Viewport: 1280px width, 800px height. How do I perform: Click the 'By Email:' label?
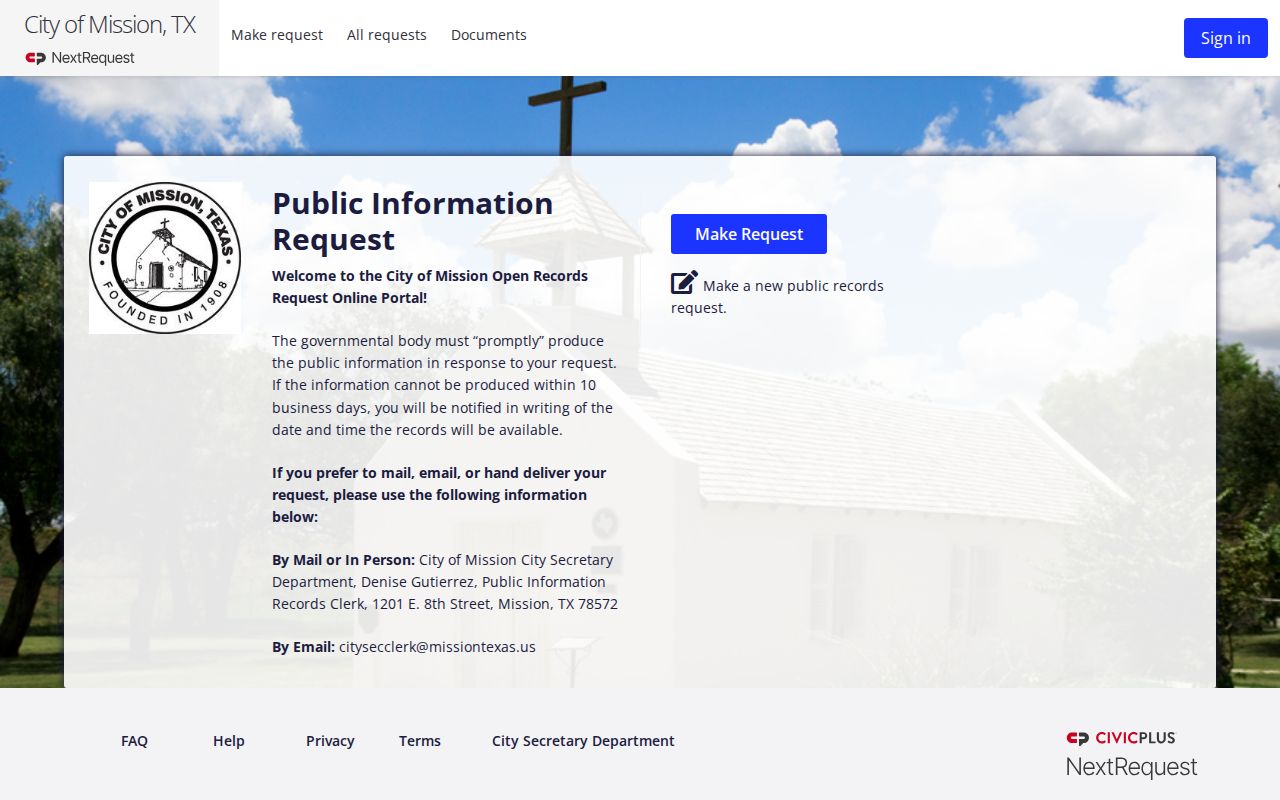pos(303,647)
